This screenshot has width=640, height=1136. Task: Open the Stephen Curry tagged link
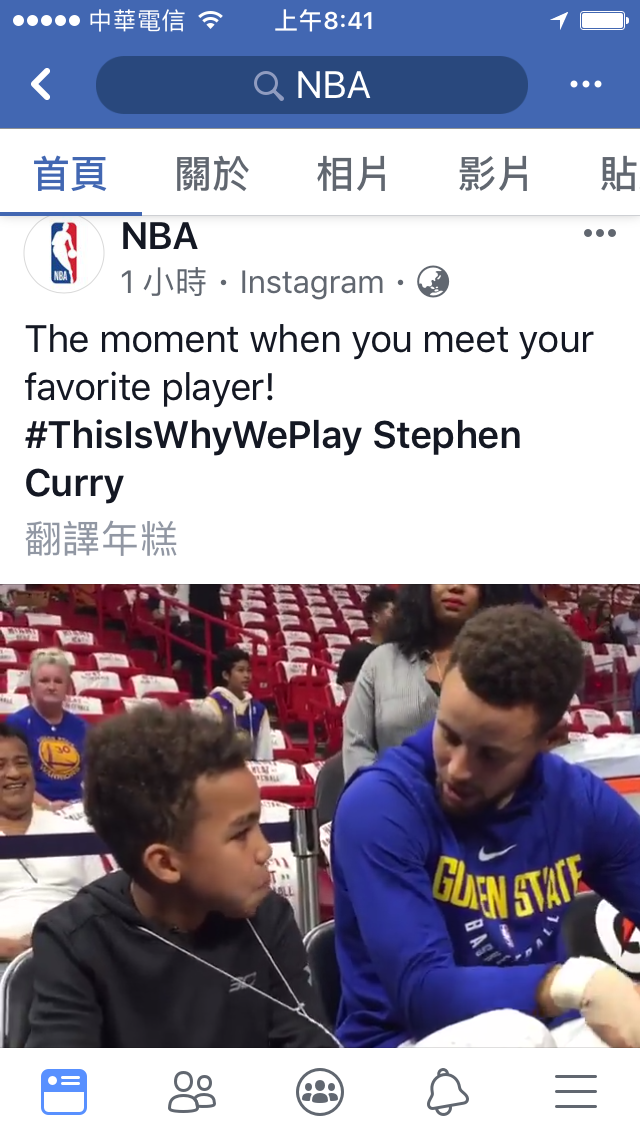pos(273,459)
